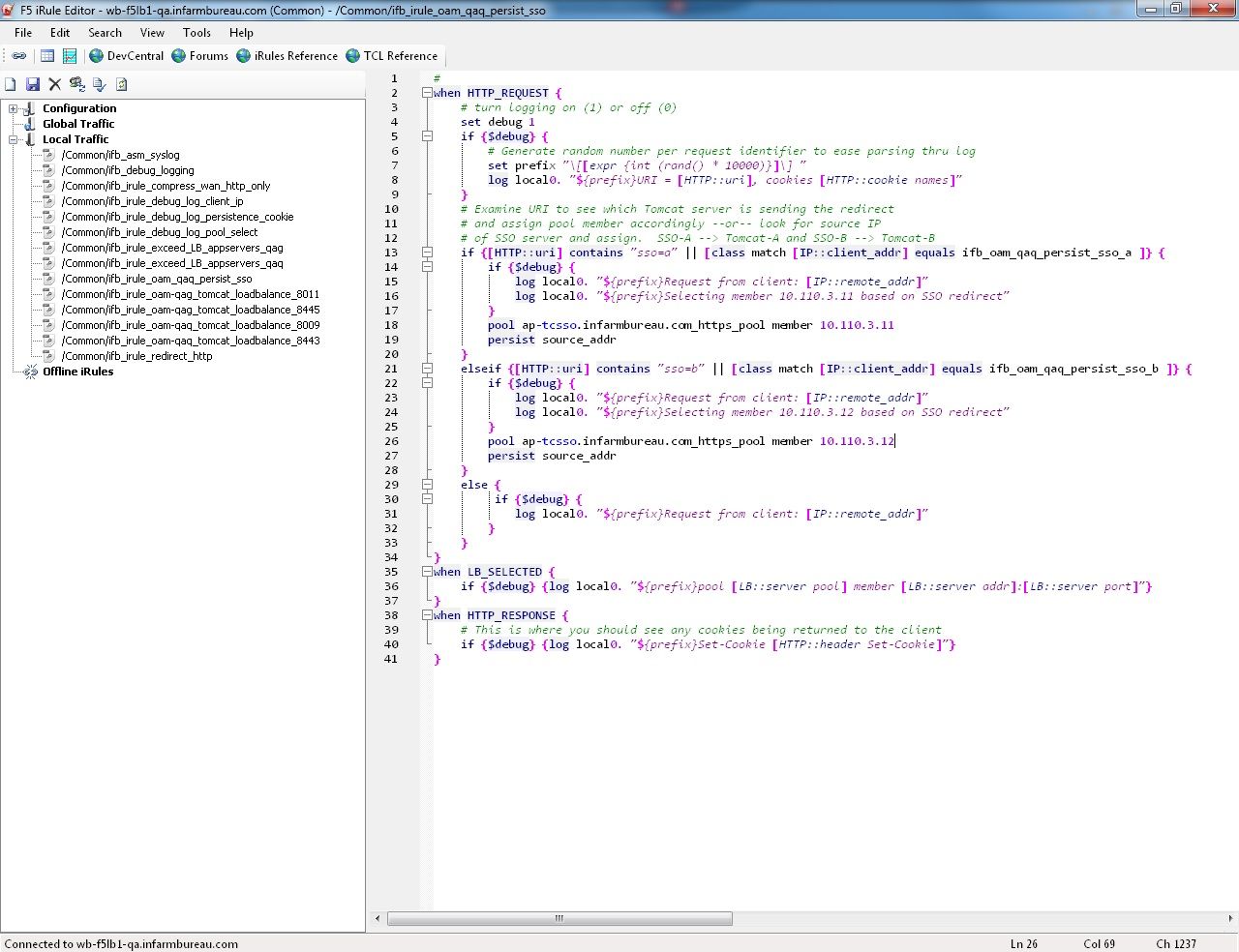This screenshot has height=952, width=1239.
Task: Collapse the LB_SELECTED code block fold
Action: 427,572
